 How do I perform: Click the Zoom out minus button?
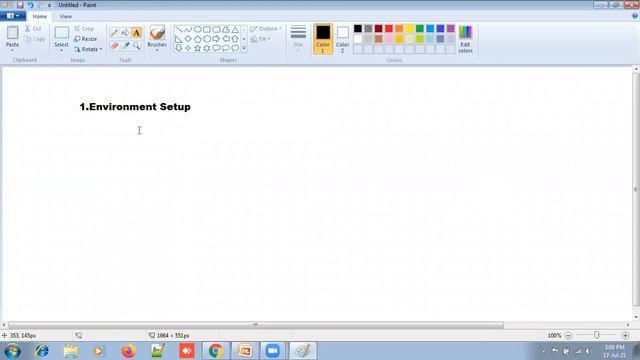[x=568, y=335]
